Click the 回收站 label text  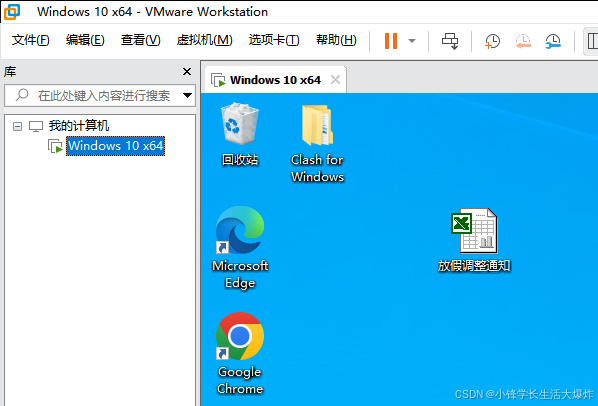click(240, 160)
